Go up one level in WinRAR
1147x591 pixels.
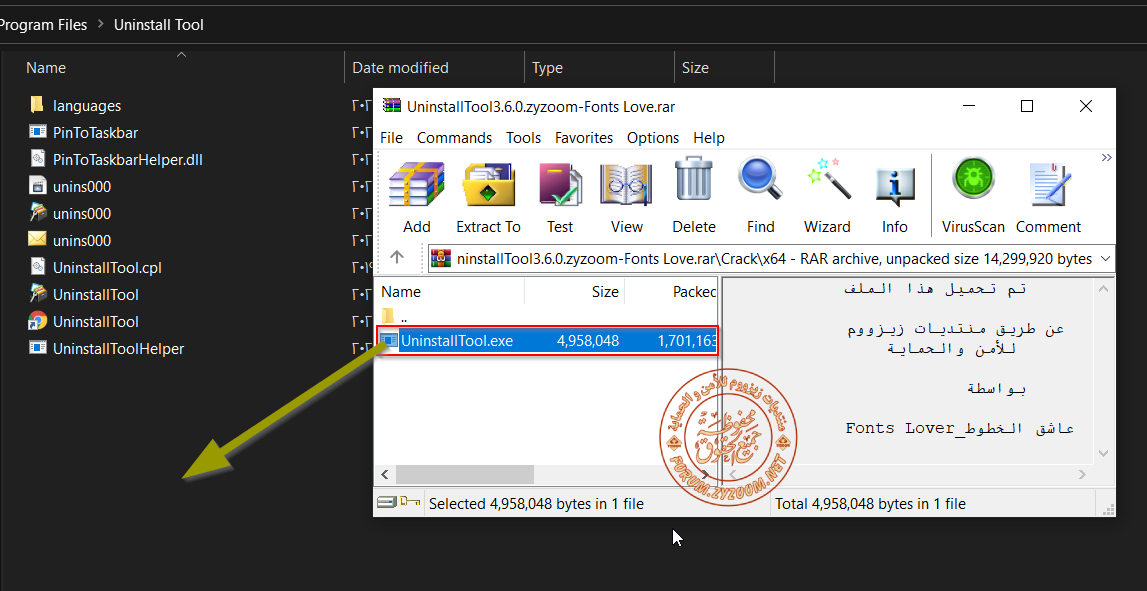click(x=397, y=257)
